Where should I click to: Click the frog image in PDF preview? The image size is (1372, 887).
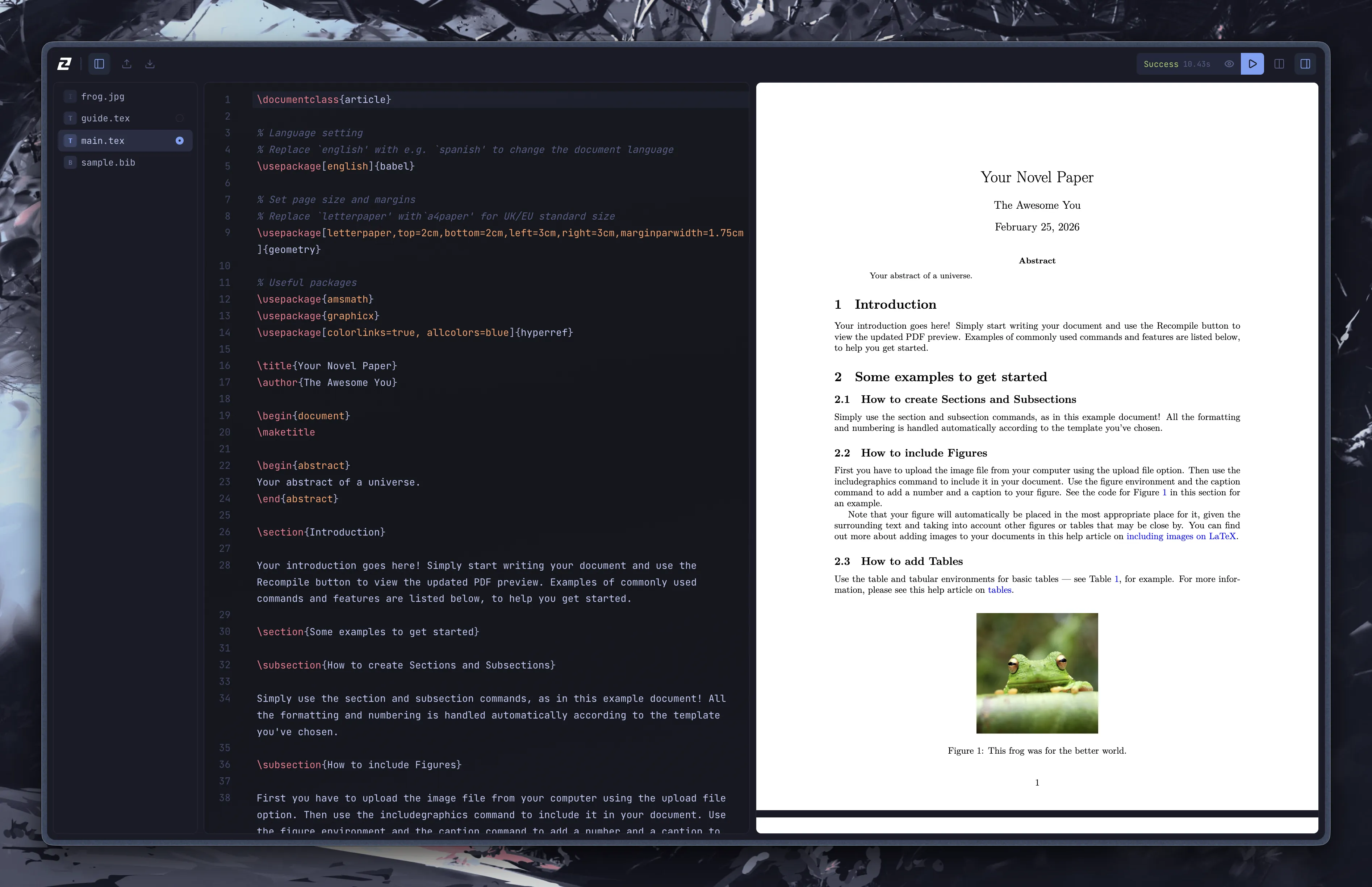point(1036,673)
